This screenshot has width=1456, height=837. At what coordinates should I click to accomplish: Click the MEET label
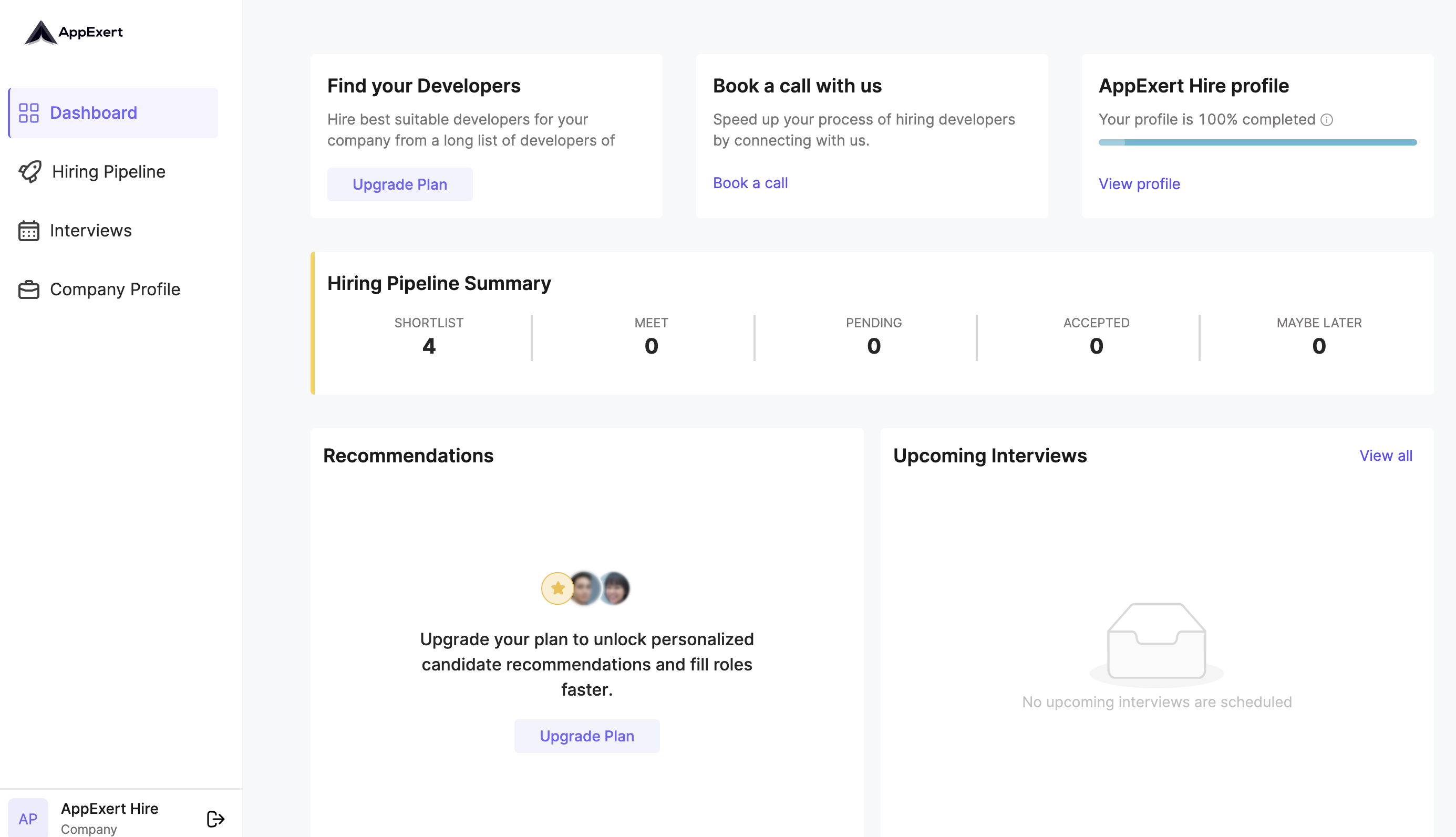pos(651,323)
